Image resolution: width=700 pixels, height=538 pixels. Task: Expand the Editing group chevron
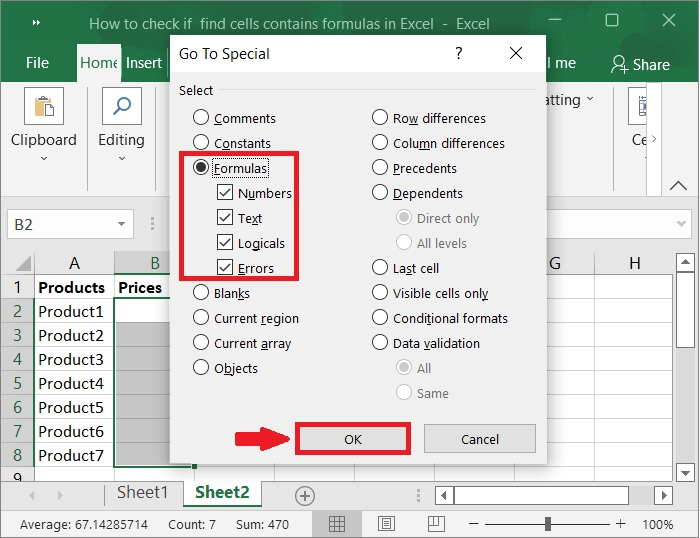(x=121, y=158)
